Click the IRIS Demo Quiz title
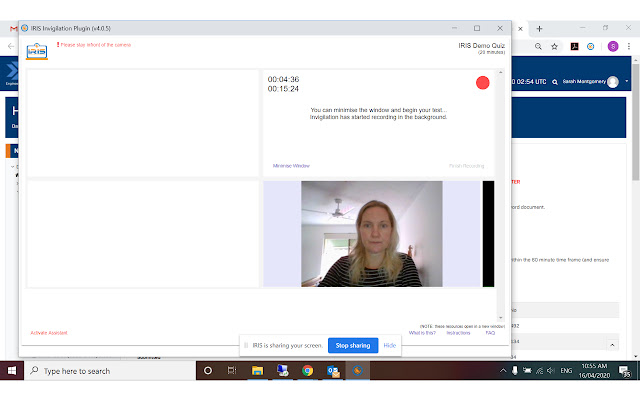 pyautogui.click(x=481, y=45)
